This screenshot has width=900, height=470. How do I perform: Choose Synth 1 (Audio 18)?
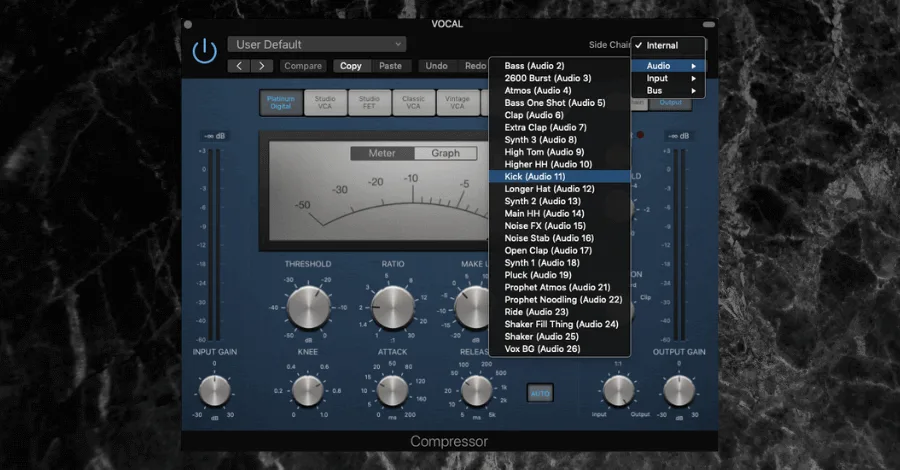pyautogui.click(x=559, y=263)
